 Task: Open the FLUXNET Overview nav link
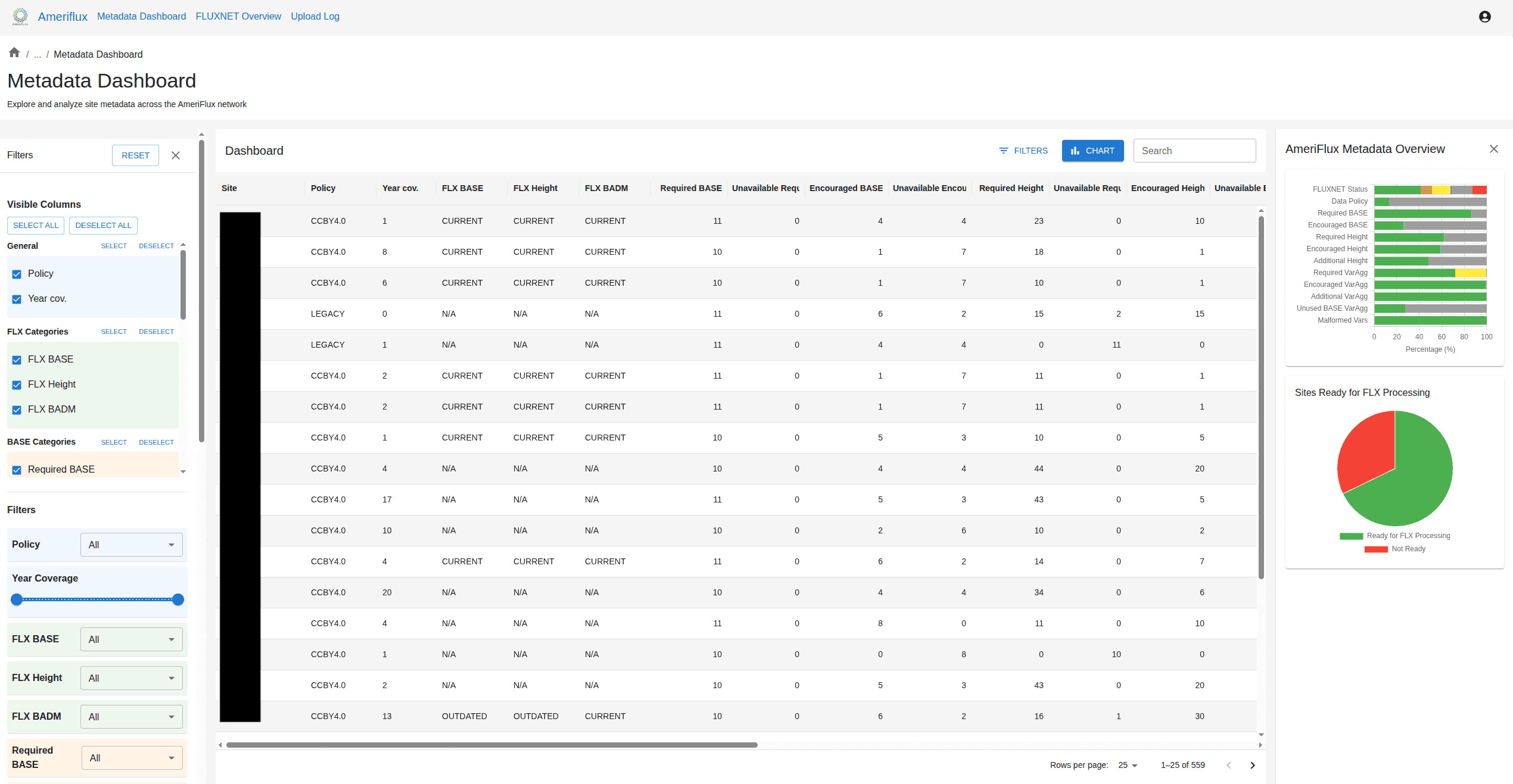coord(238,17)
